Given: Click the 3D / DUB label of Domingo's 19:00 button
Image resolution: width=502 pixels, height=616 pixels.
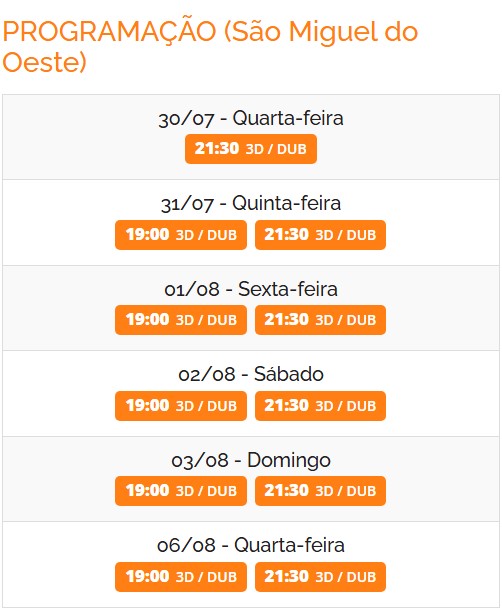Looking at the screenshot, I should pyautogui.click(x=206, y=491).
